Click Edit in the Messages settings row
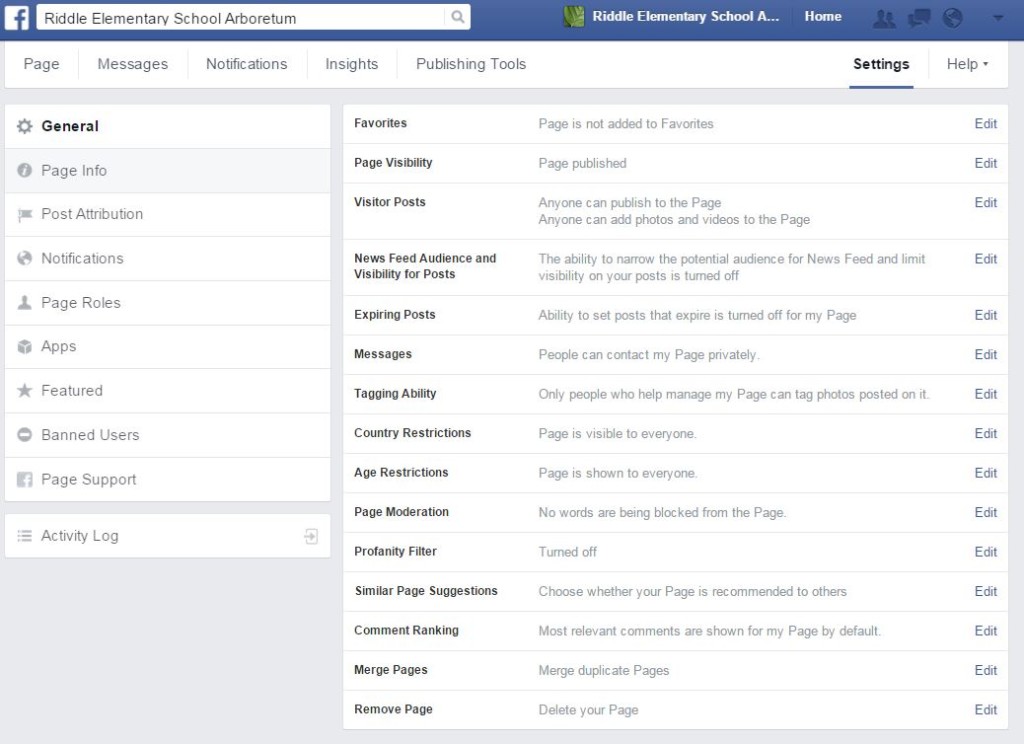Viewport: 1024px width, 744px height. tap(985, 354)
